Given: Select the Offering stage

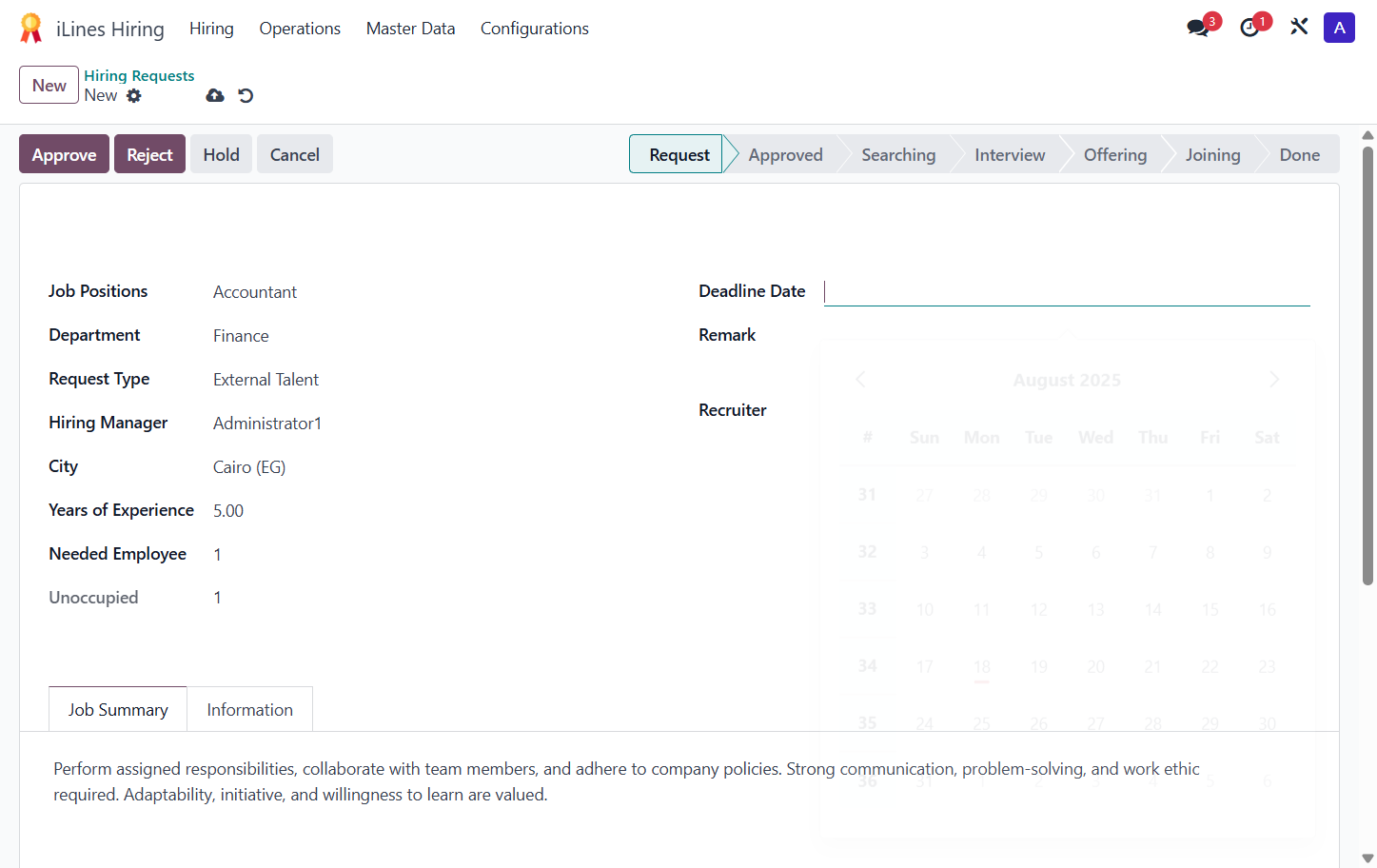Looking at the screenshot, I should point(1115,154).
